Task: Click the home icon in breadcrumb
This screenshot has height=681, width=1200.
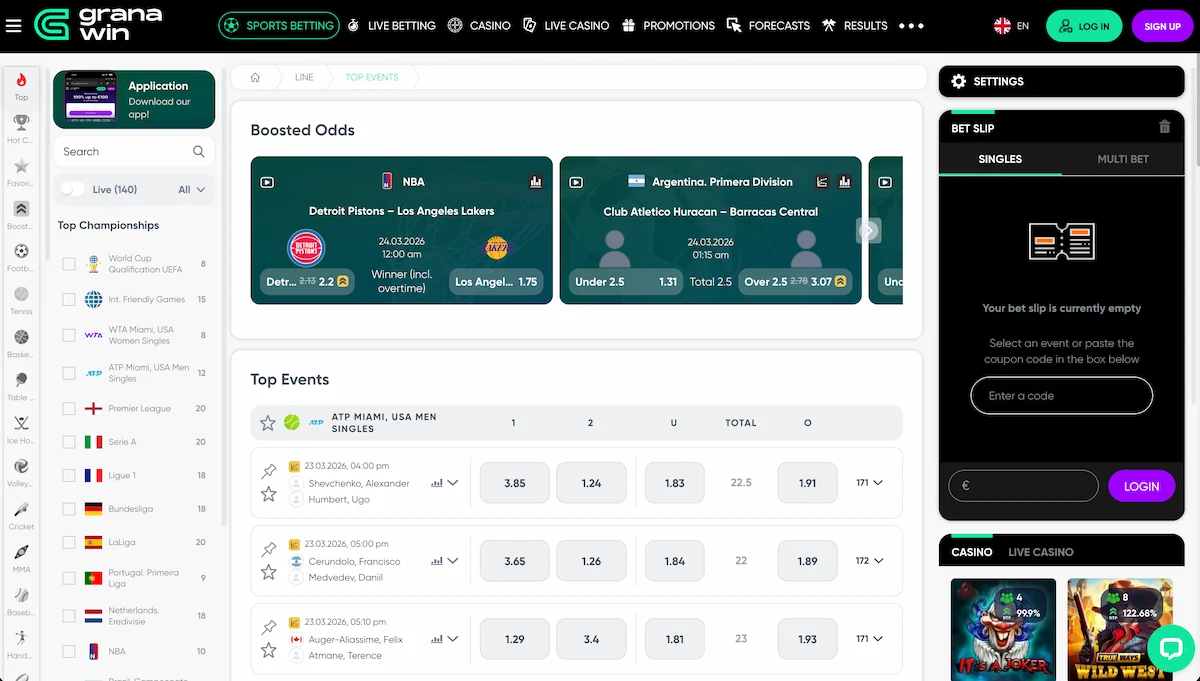Action: (x=256, y=77)
